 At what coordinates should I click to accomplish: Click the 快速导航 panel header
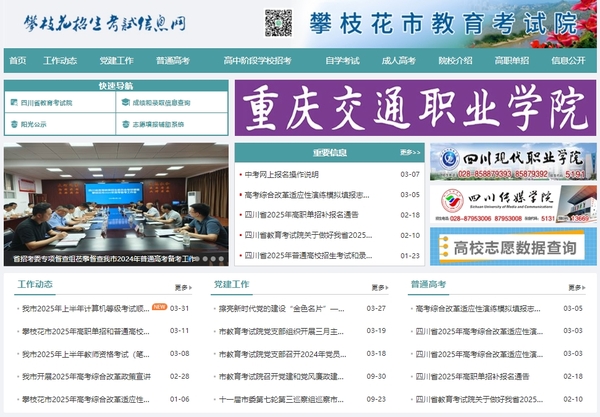pyautogui.click(x=116, y=86)
